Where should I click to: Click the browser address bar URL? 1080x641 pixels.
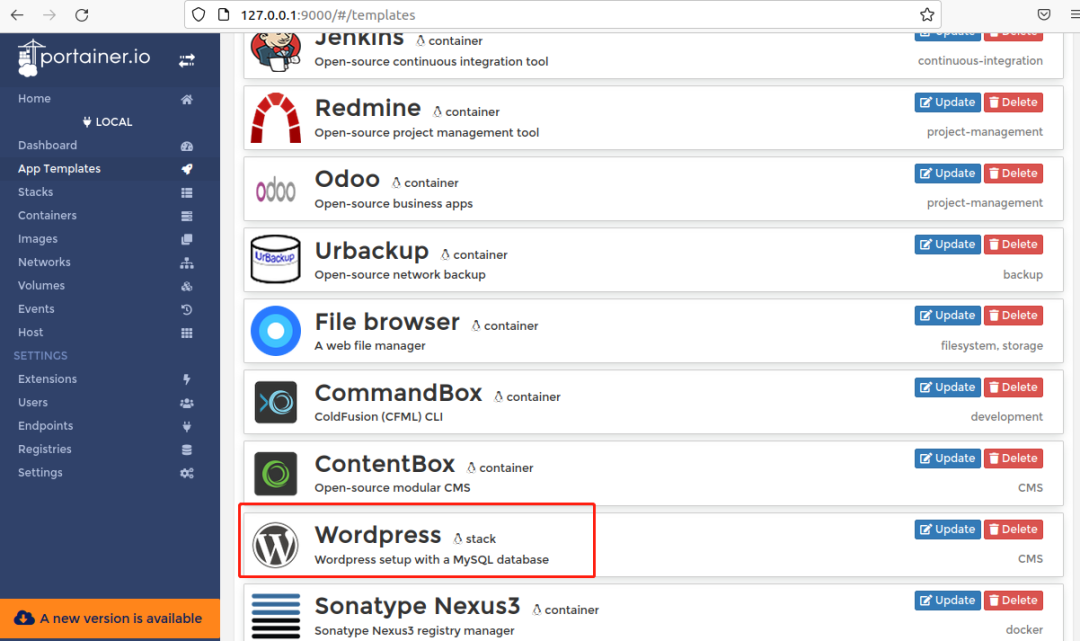328,15
